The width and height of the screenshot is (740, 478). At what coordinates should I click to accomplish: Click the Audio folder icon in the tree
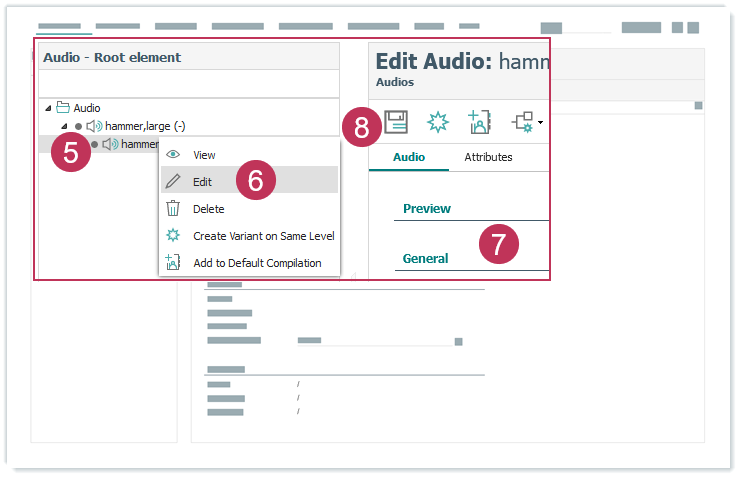click(62, 108)
